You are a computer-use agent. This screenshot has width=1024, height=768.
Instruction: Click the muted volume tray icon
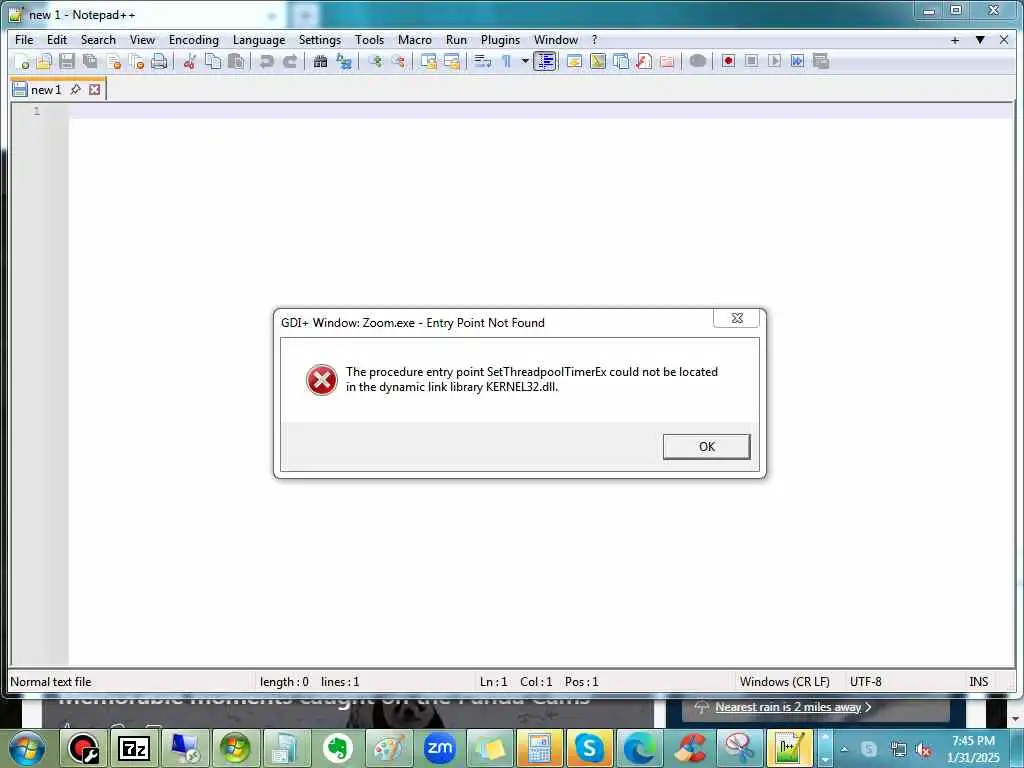[x=923, y=750]
